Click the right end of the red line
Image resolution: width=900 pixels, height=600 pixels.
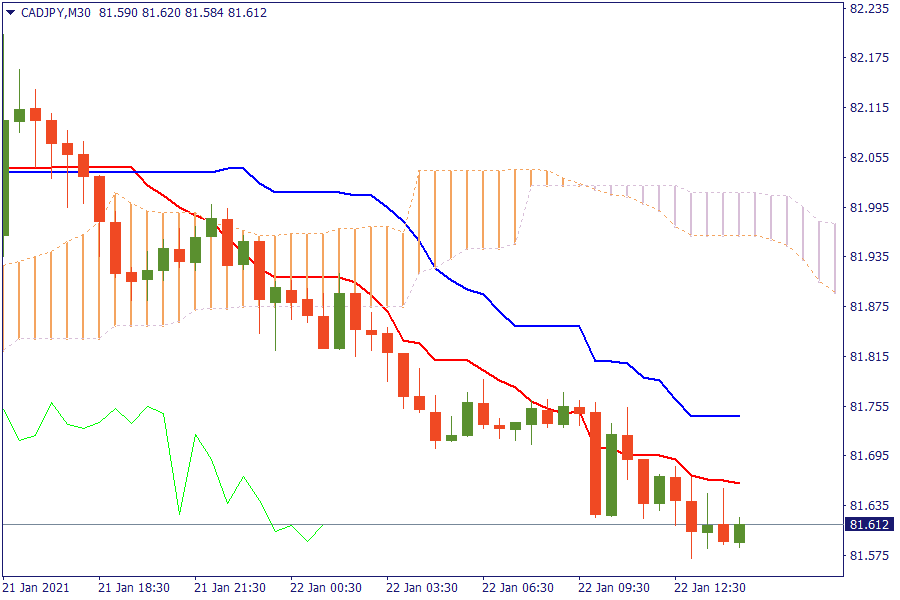[738, 483]
